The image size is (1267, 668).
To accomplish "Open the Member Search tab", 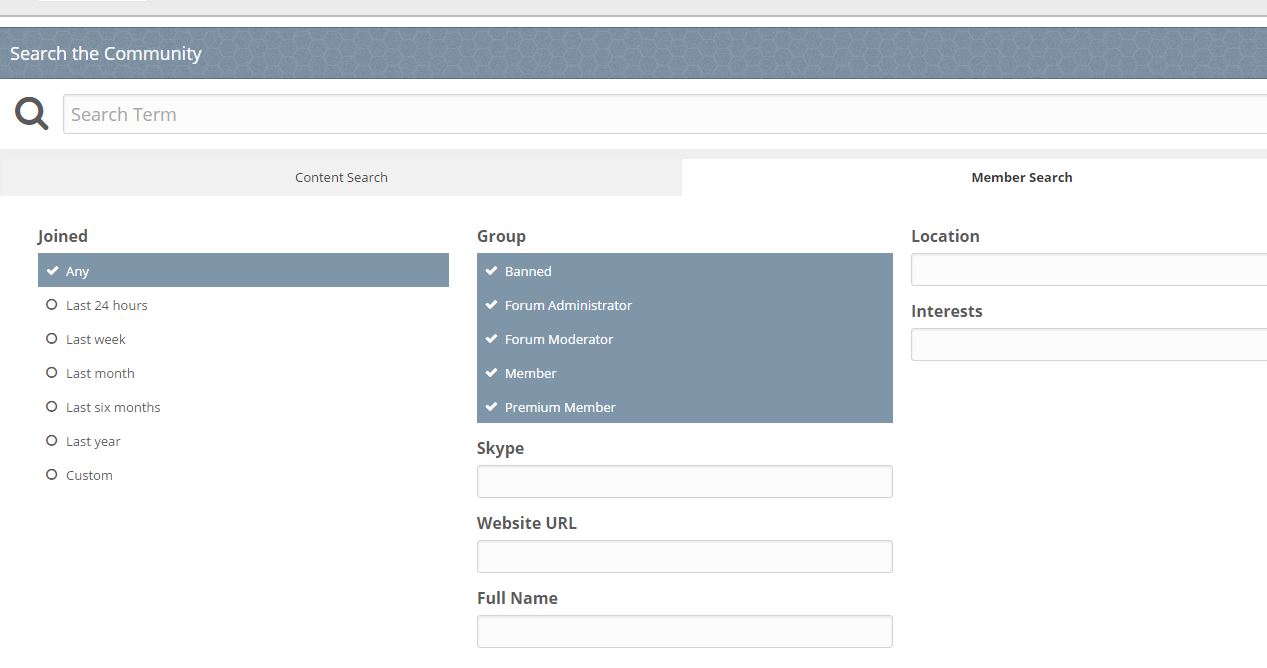I will (x=974, y=177).
